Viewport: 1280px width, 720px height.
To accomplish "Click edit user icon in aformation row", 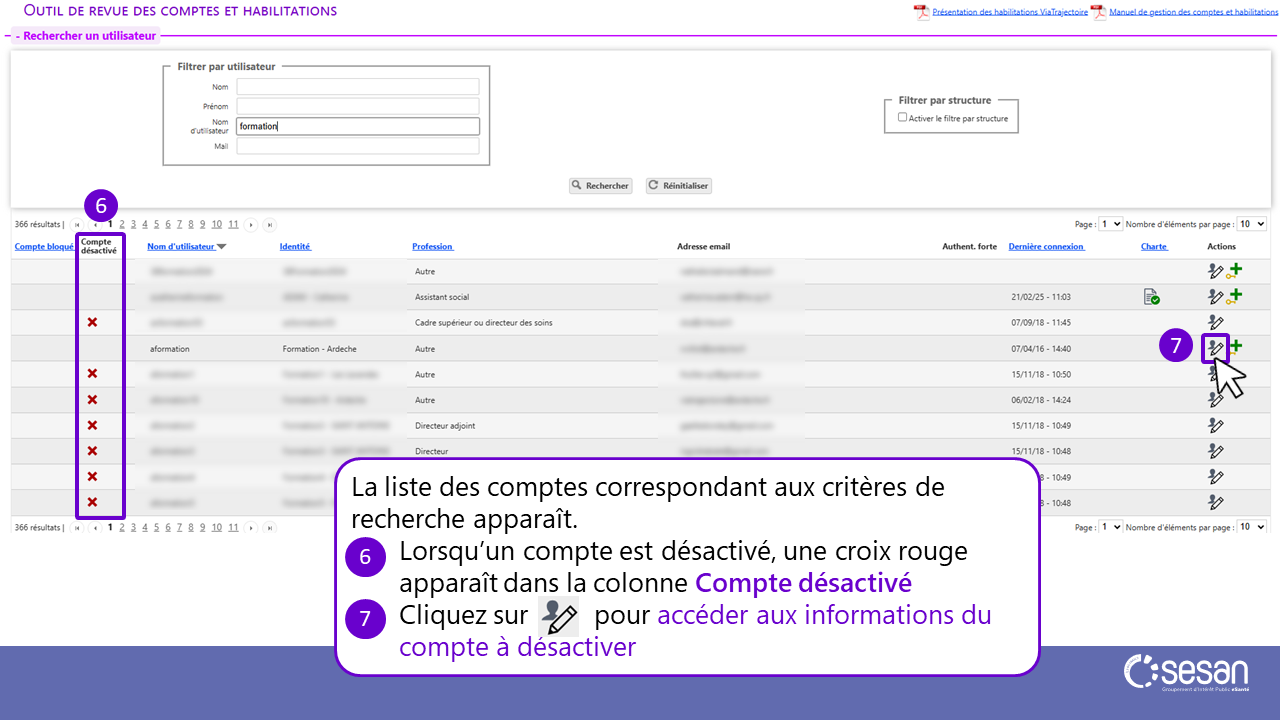I will [x=1215, y=348].
